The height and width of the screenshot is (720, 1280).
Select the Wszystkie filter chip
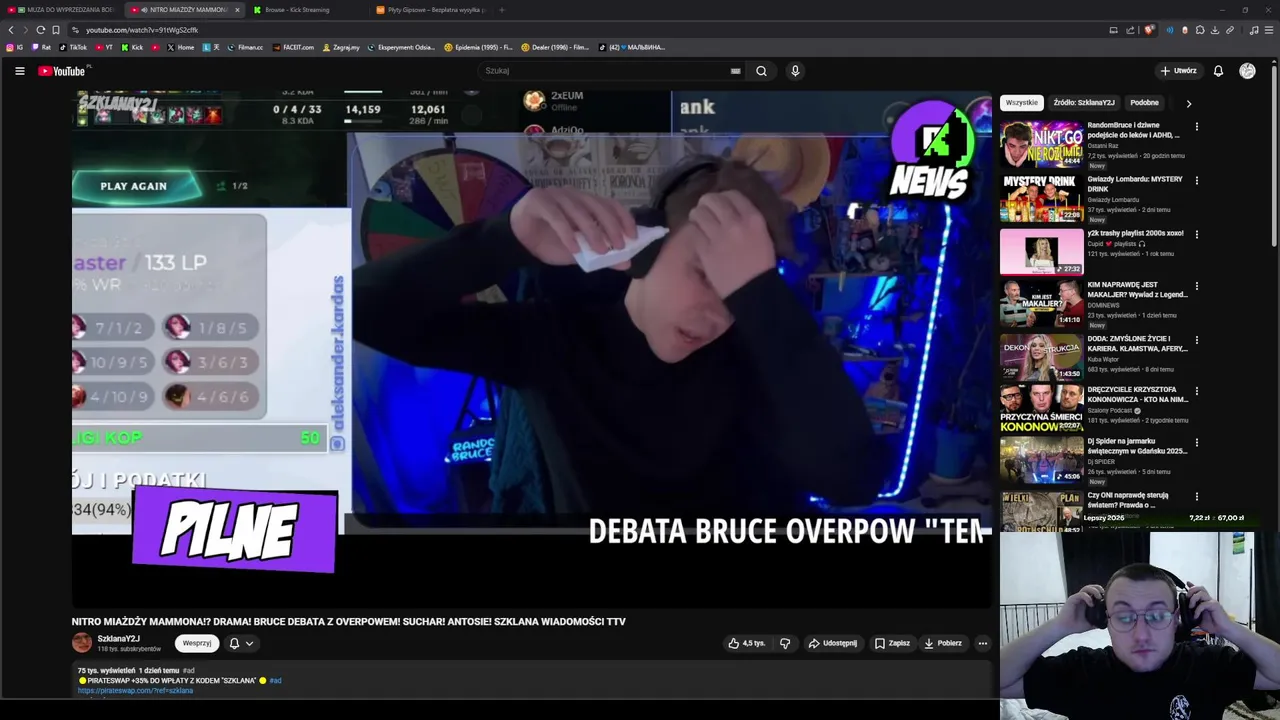coord(1022,103)
